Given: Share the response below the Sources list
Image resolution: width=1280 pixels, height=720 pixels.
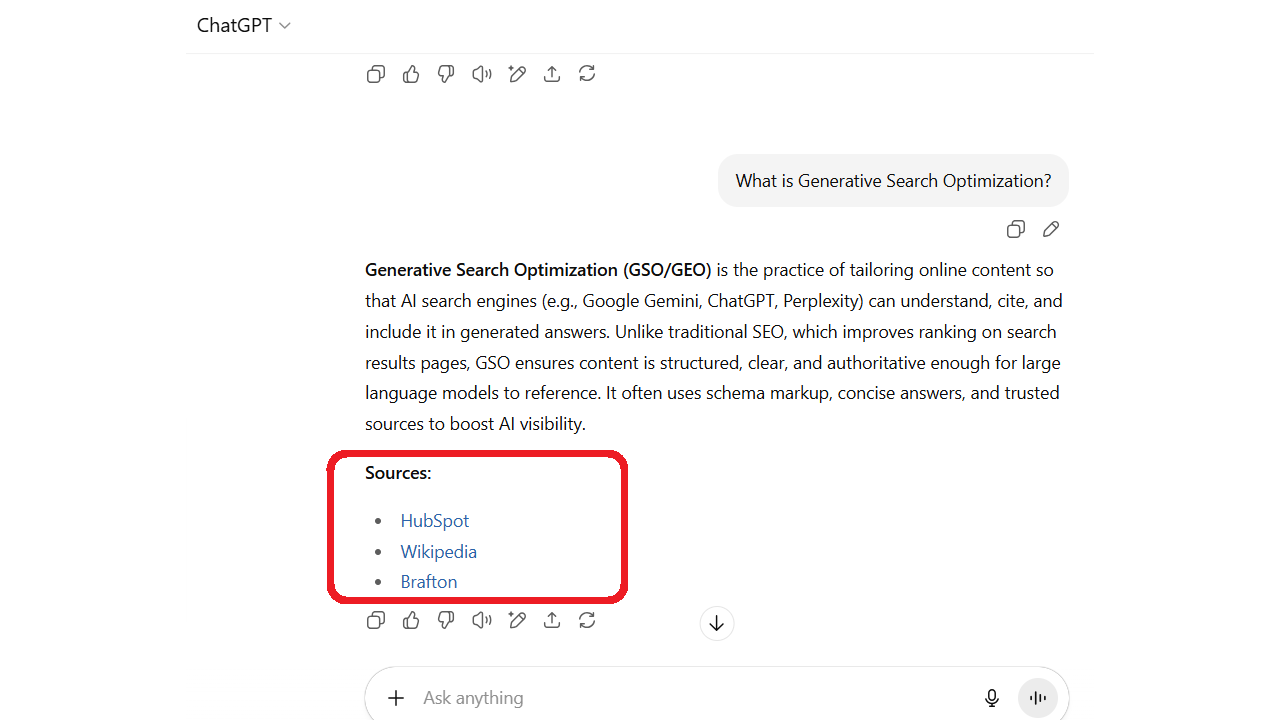Looking at the screenshot, I should click(x=552, y=621).
